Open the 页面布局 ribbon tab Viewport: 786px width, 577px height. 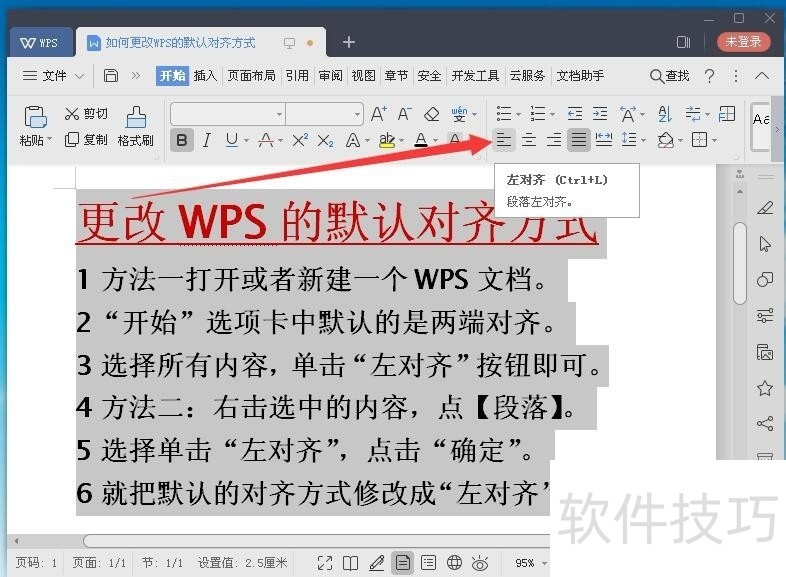point(252,76)
